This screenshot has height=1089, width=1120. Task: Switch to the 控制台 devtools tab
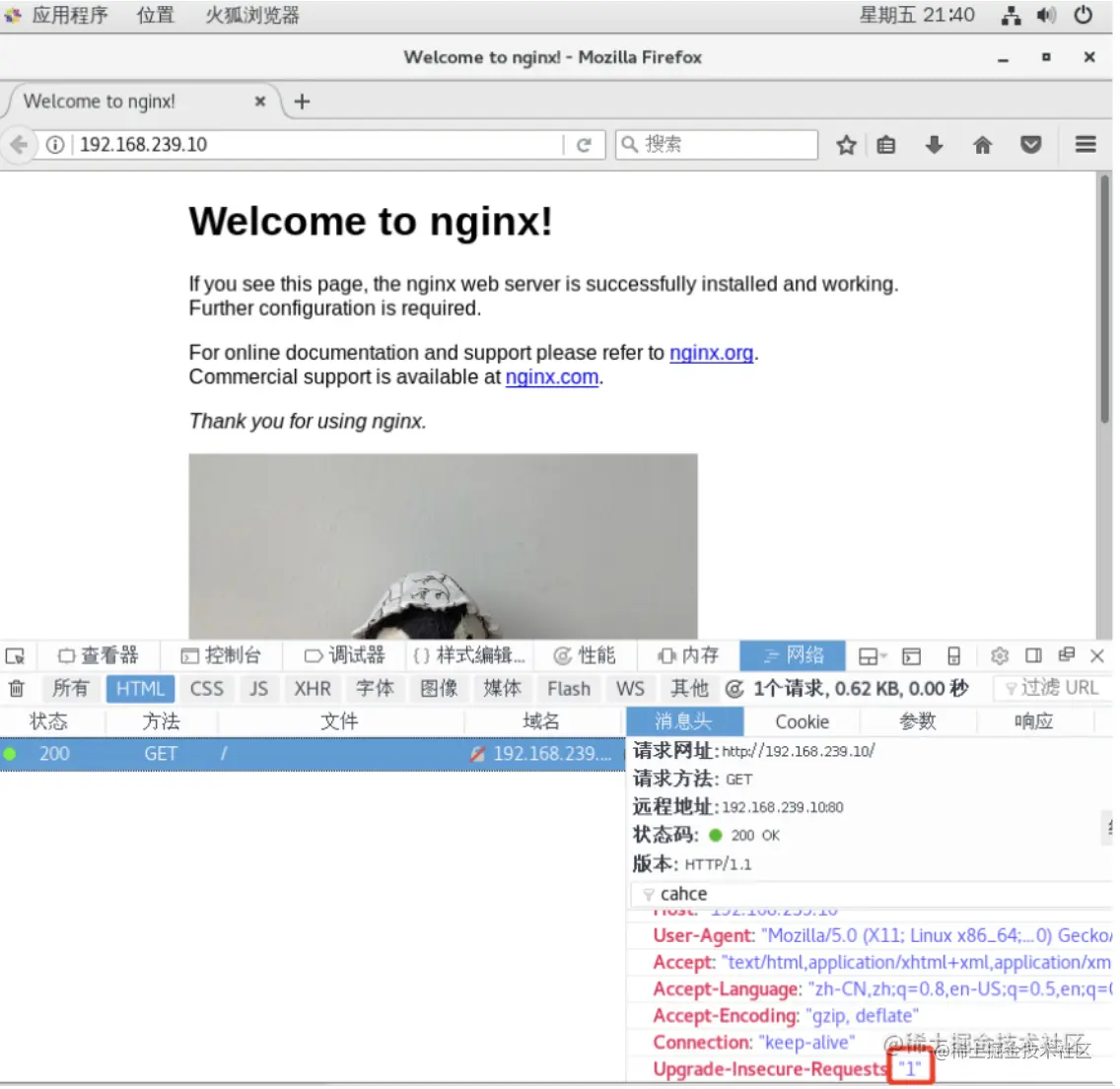222,654
